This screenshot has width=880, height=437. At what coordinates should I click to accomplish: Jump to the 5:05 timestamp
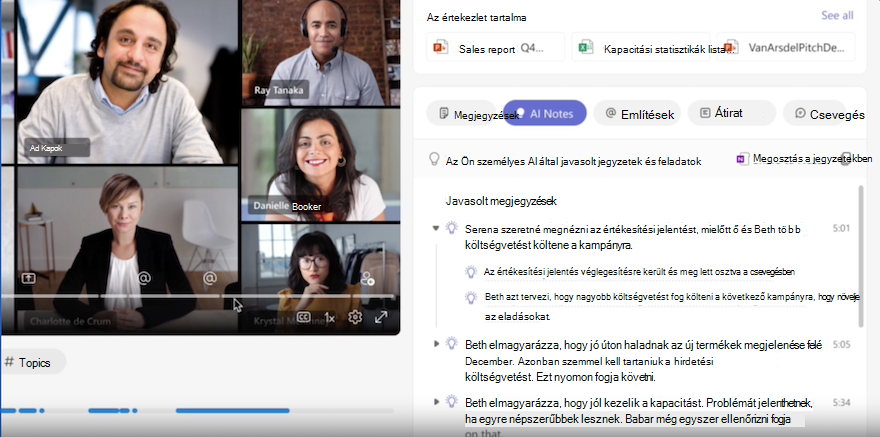[x=841, y=345]
